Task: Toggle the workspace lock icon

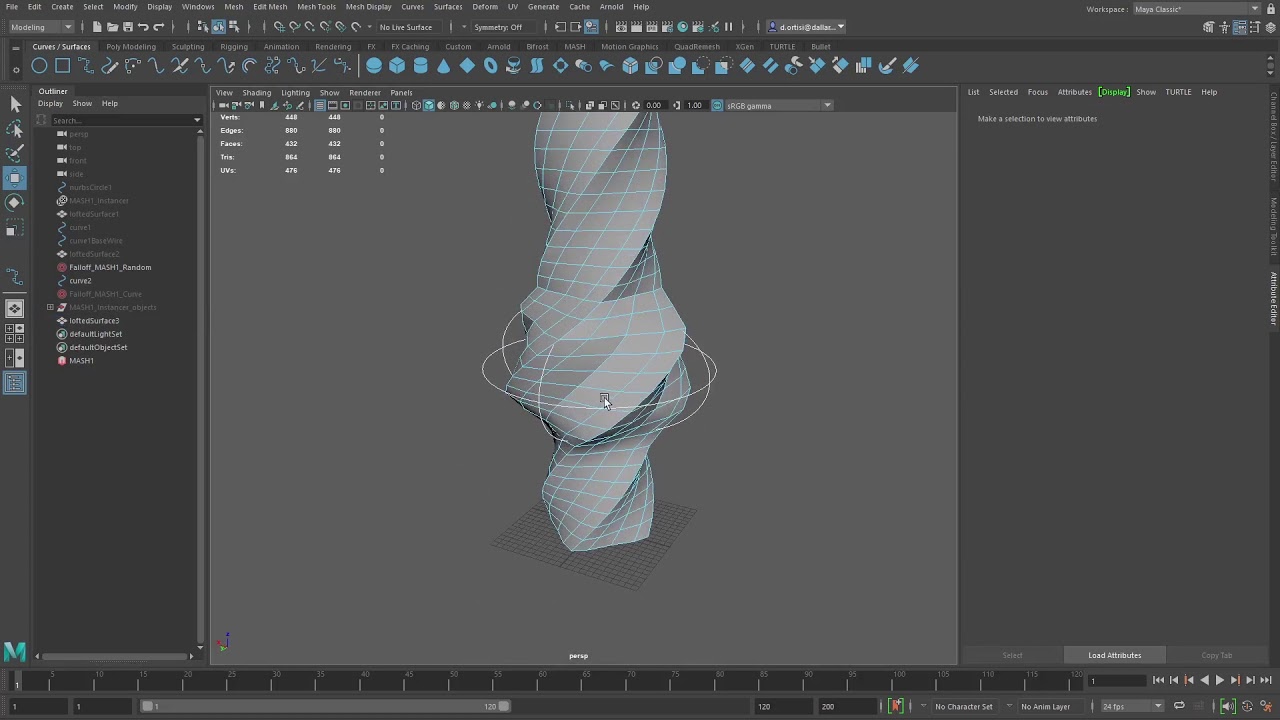Action: click(1269, 9)
